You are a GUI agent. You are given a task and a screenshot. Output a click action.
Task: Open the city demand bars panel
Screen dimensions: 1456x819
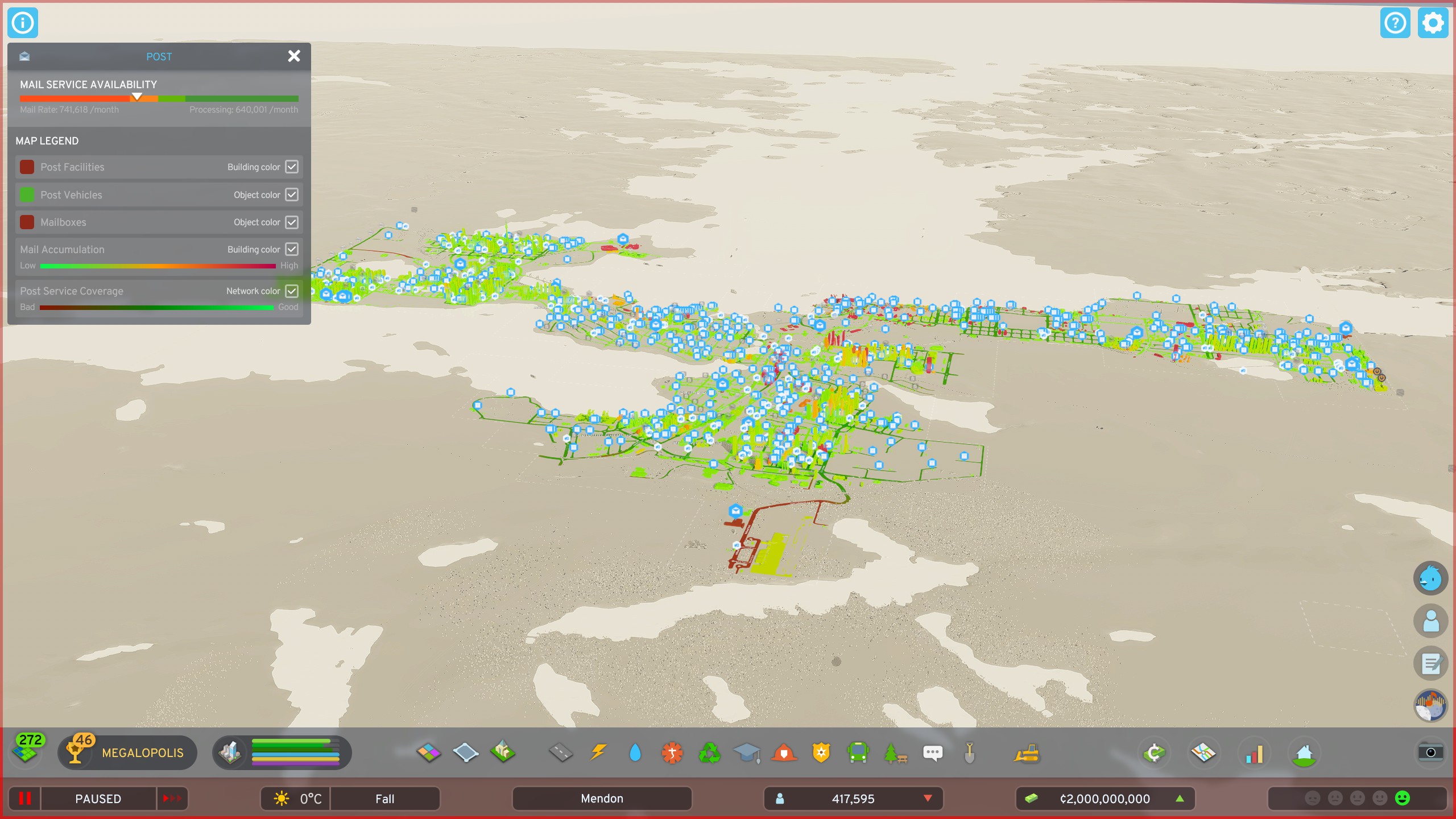click(295, 752)
